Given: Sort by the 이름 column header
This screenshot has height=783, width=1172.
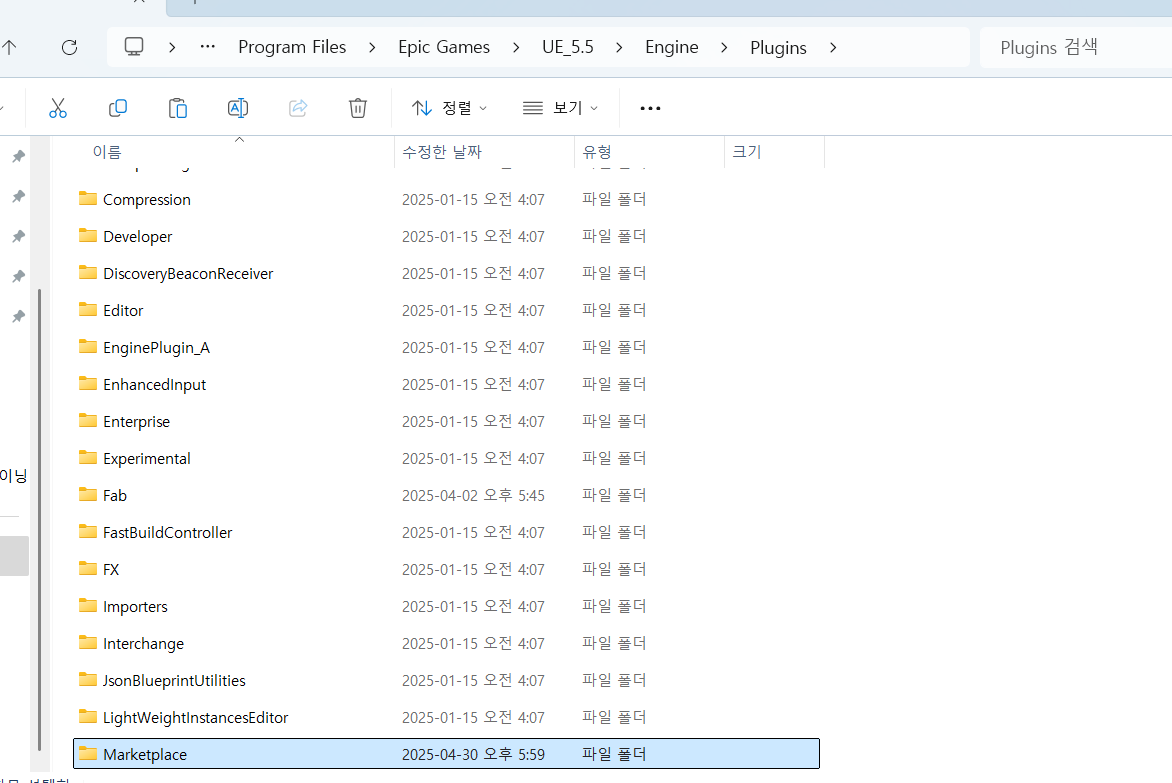Looking at the screenshot, I should [x=107, y=152].
